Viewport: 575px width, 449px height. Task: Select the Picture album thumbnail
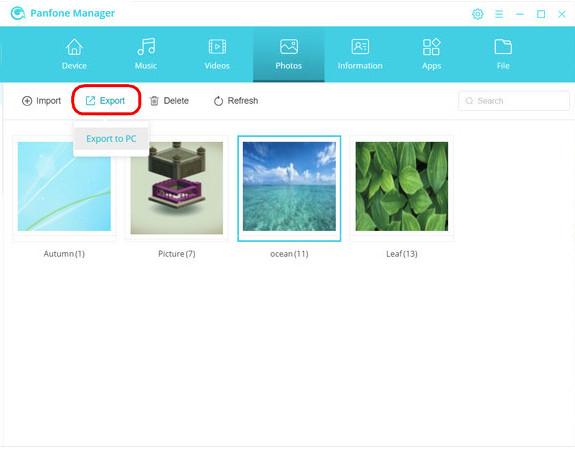tap(177, 188)
